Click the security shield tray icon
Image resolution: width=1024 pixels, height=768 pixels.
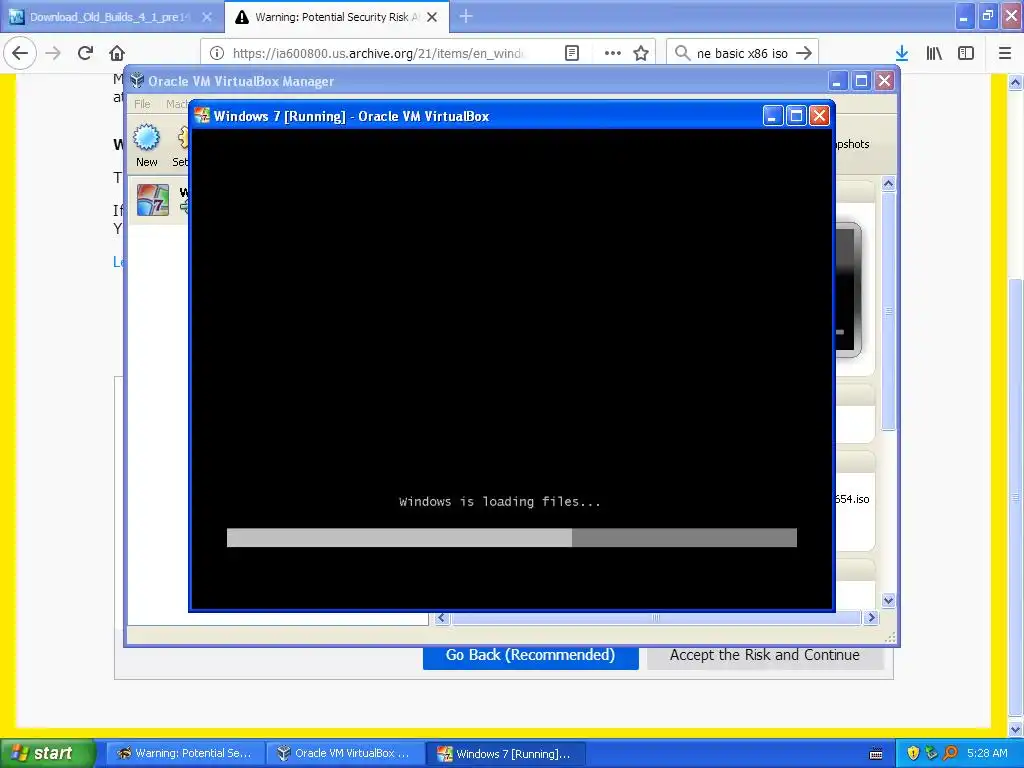click(x=913, y=753)
